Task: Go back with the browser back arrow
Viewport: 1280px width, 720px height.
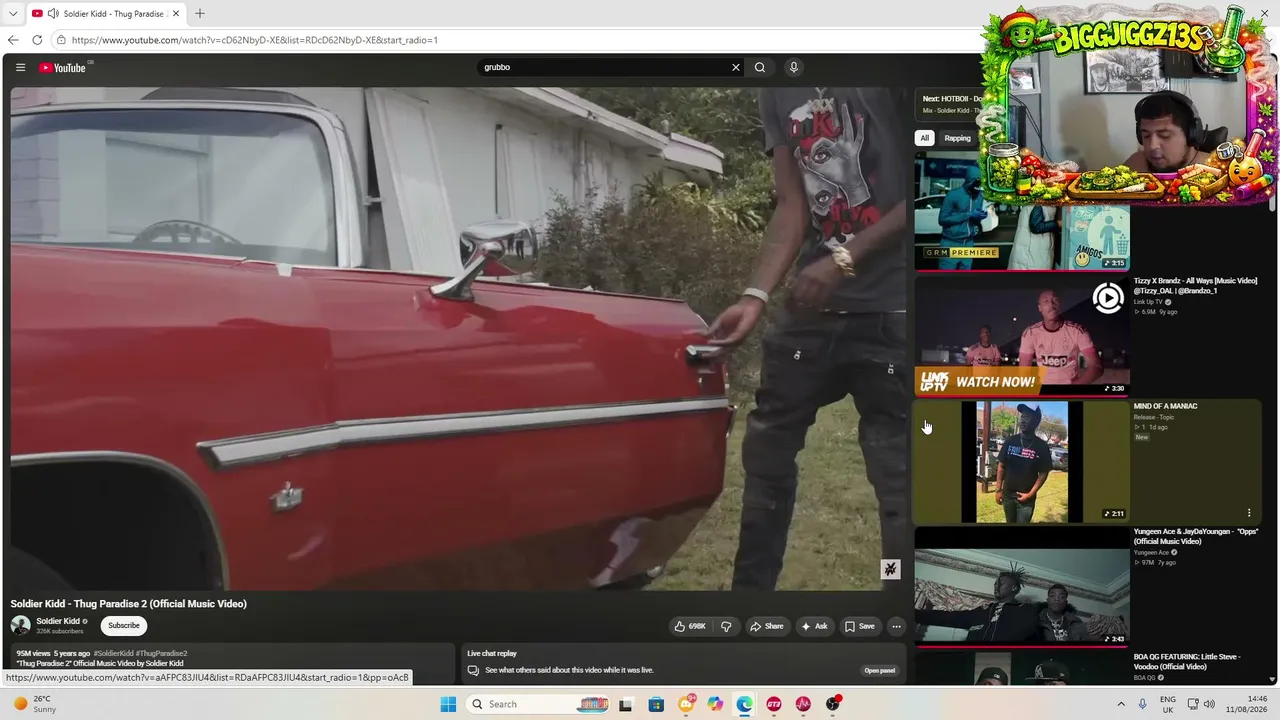Action: (x=13, y=40)
